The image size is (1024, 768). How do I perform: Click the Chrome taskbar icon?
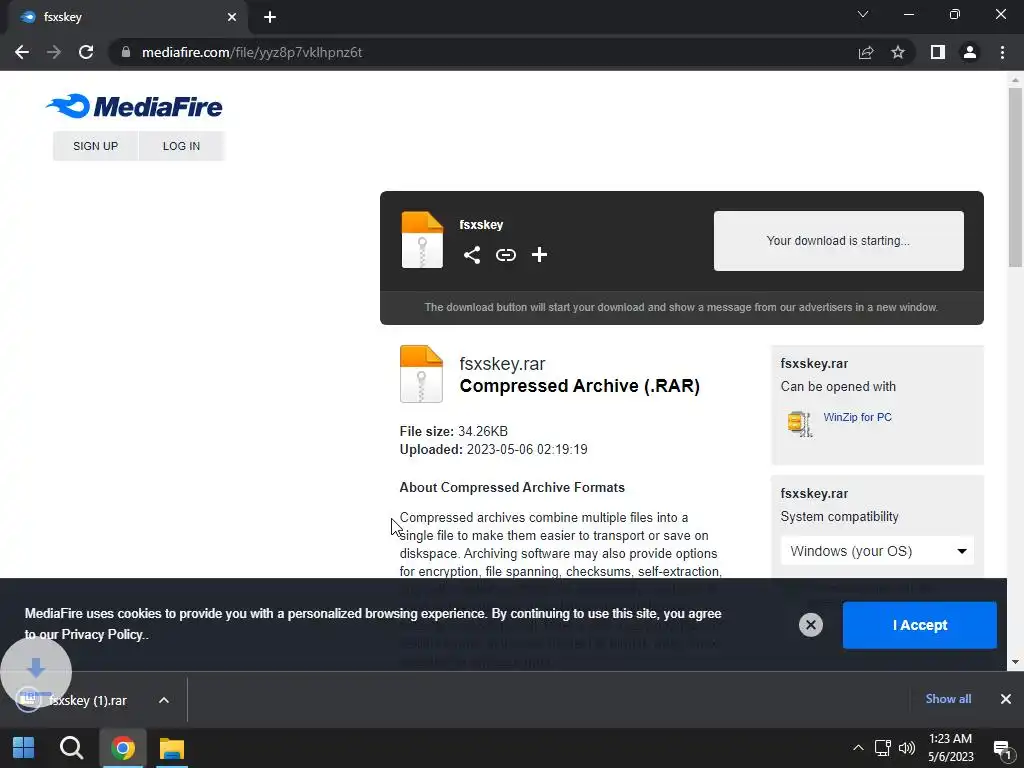[x=123, y=748]
